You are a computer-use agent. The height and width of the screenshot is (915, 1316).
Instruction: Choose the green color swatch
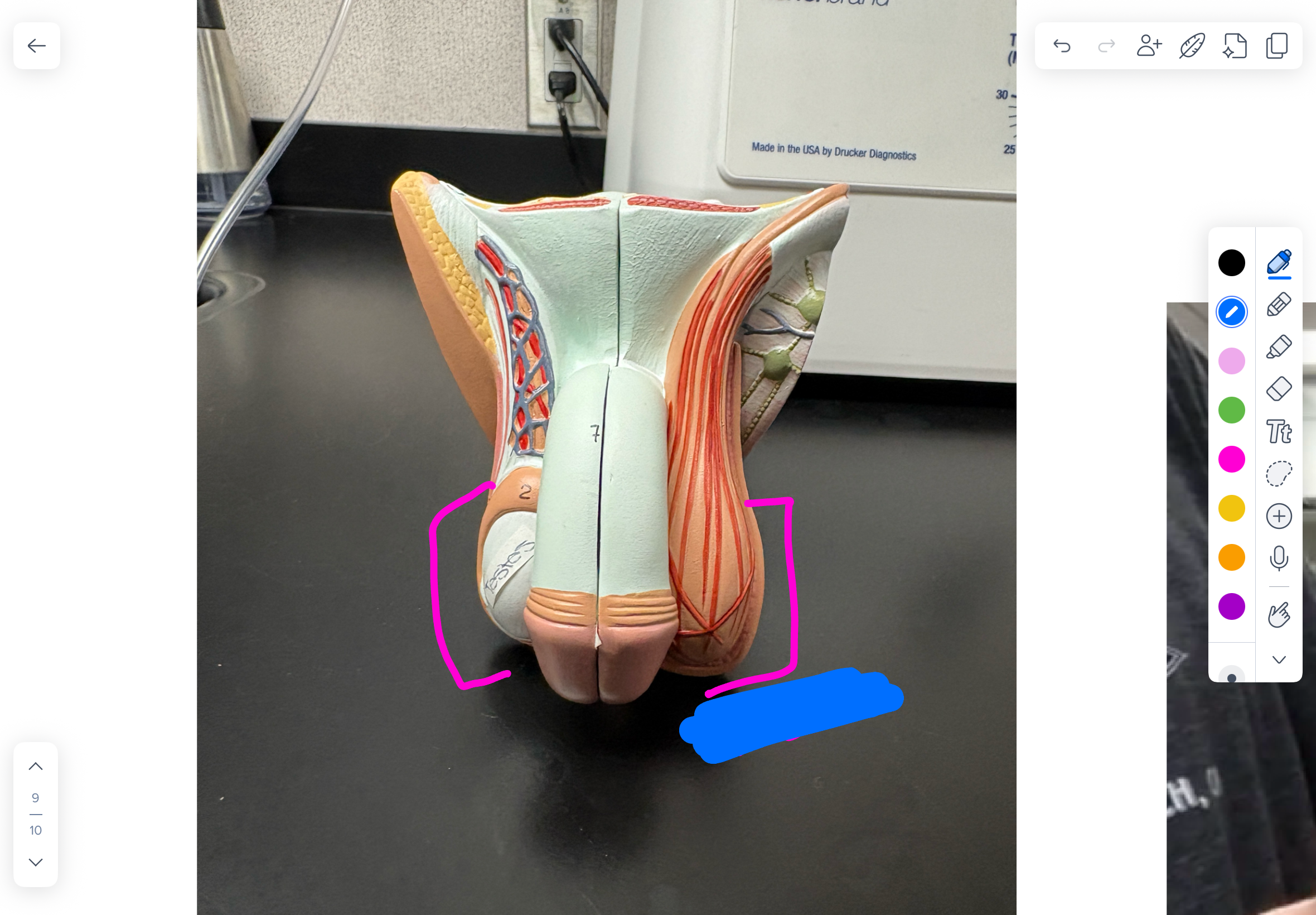1231,410
